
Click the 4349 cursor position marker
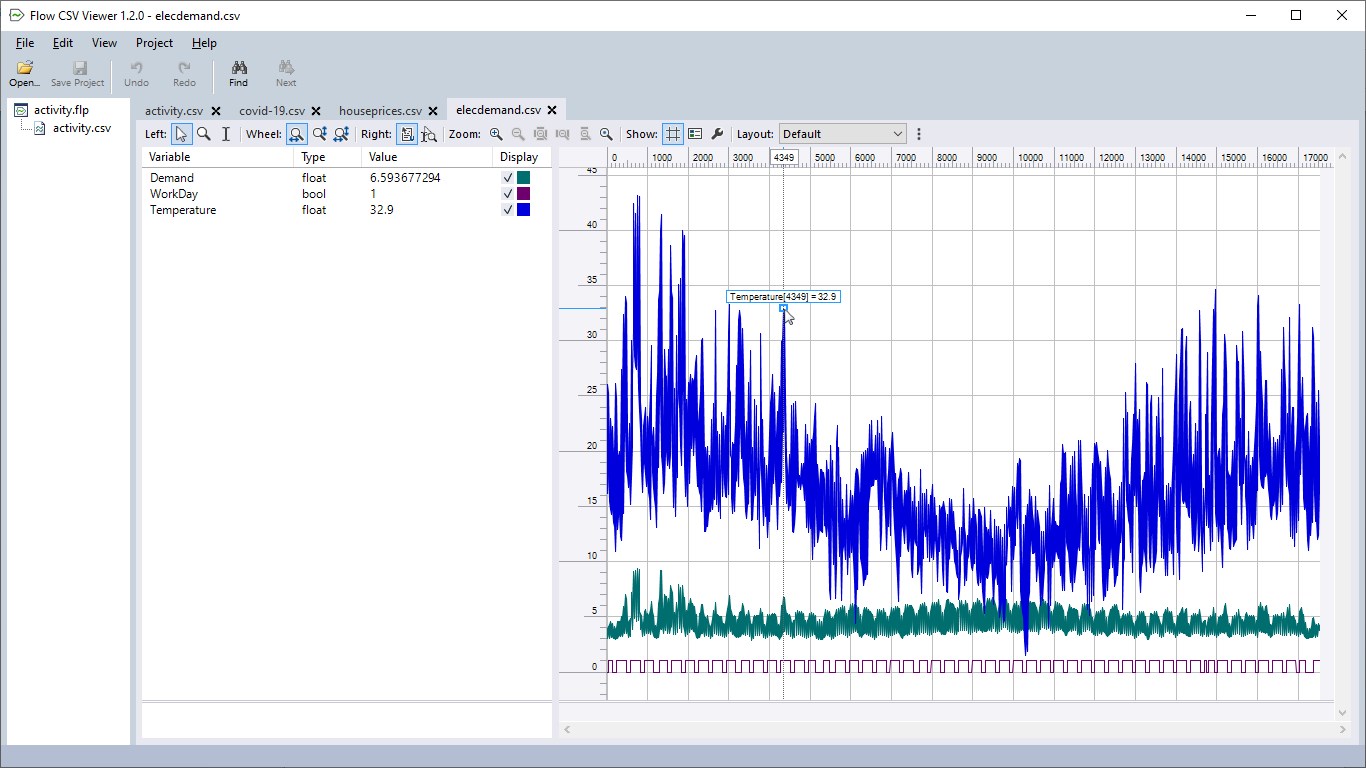[x=783, y=158]
